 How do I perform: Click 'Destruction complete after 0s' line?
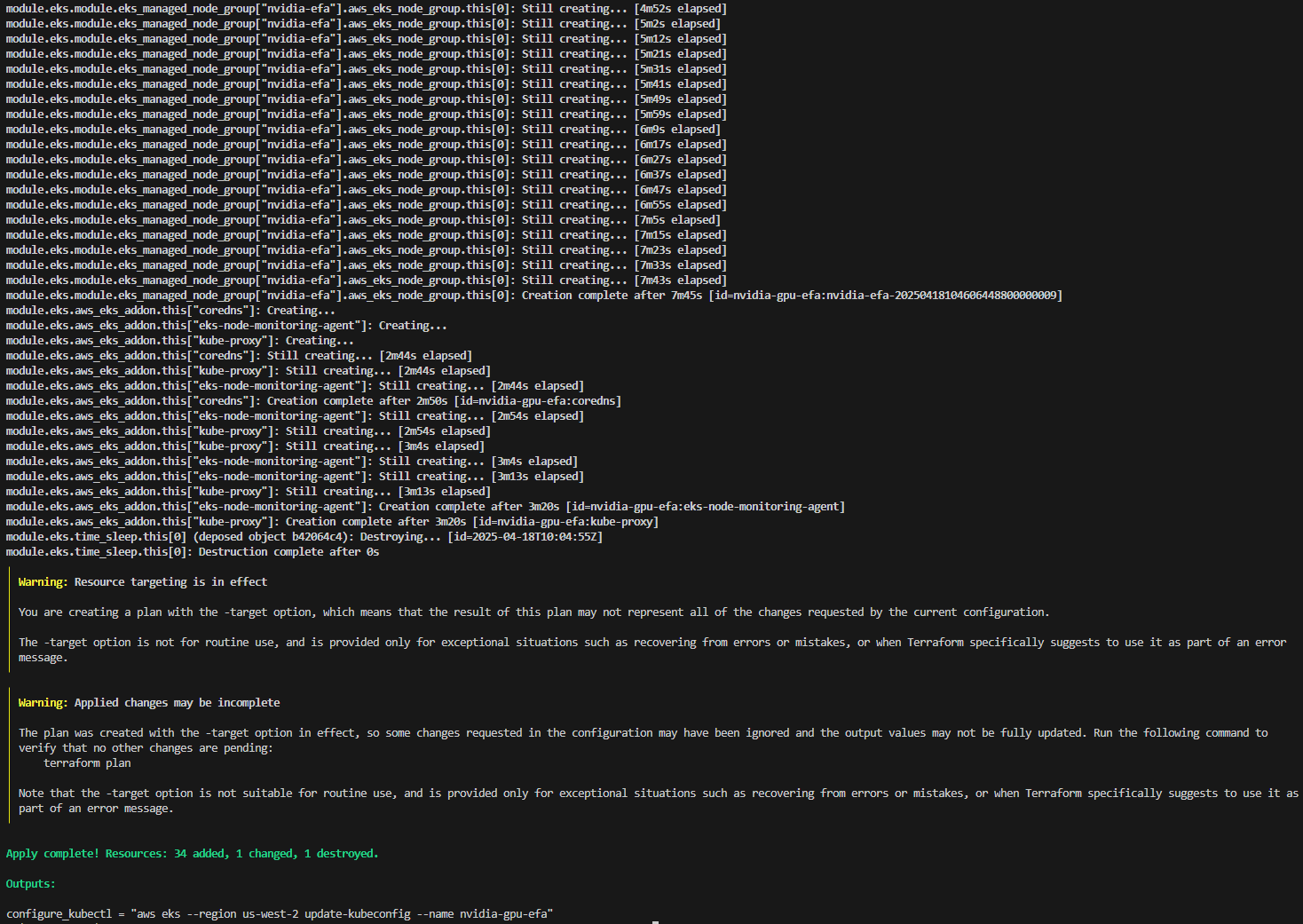193,552
